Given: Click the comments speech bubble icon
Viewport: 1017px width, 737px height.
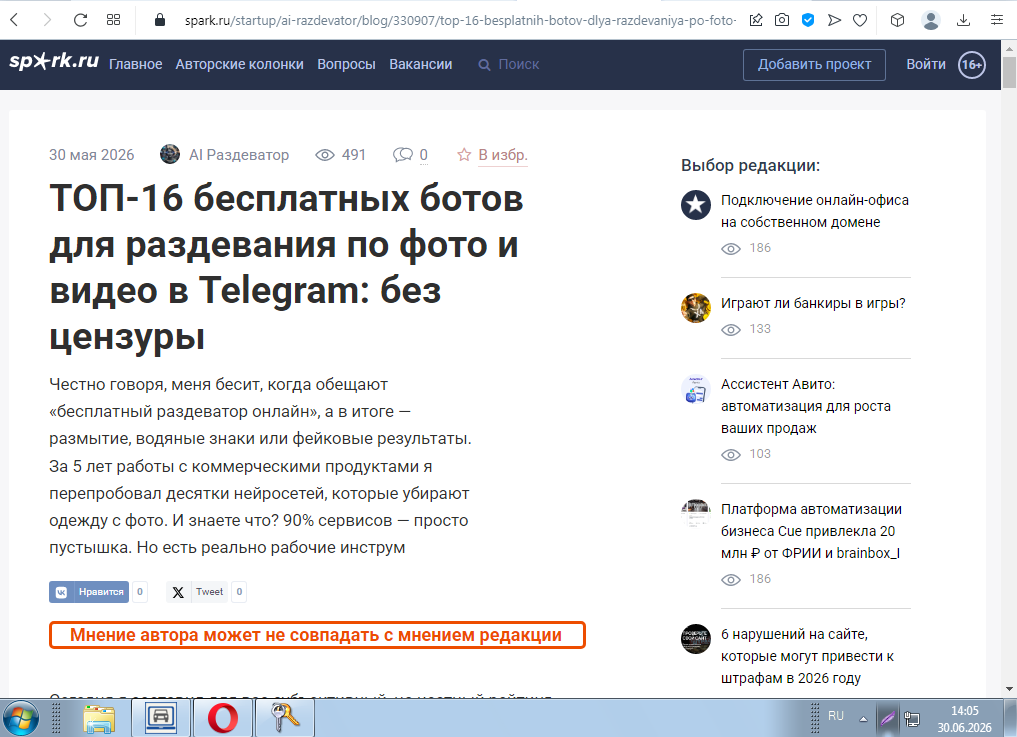Looking at the screenshot, I should [403, 155].
